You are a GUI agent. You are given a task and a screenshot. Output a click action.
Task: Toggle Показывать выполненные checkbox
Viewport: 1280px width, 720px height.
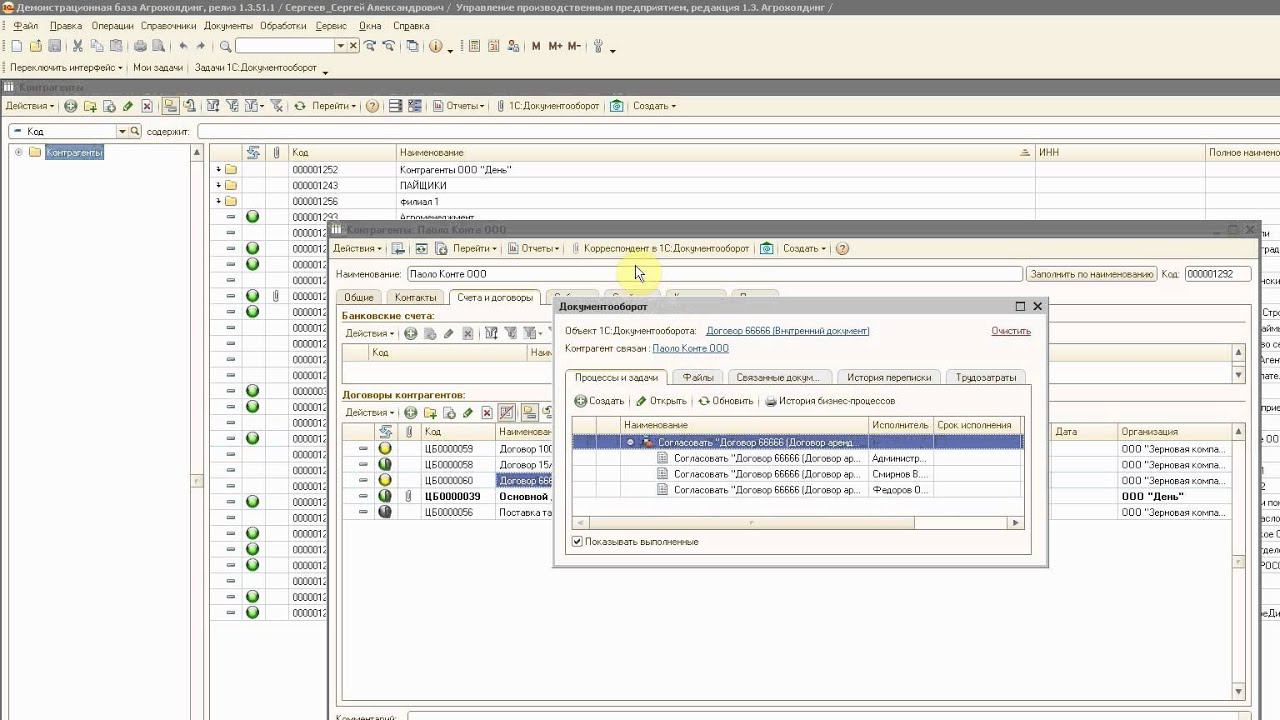pos(577,542)
